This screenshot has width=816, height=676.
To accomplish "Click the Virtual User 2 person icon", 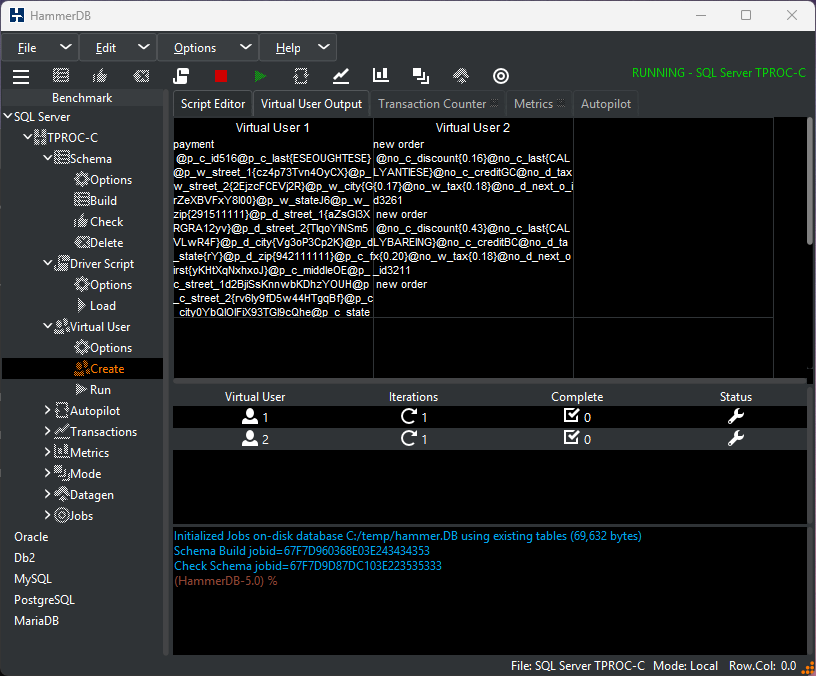I will 250,439.
